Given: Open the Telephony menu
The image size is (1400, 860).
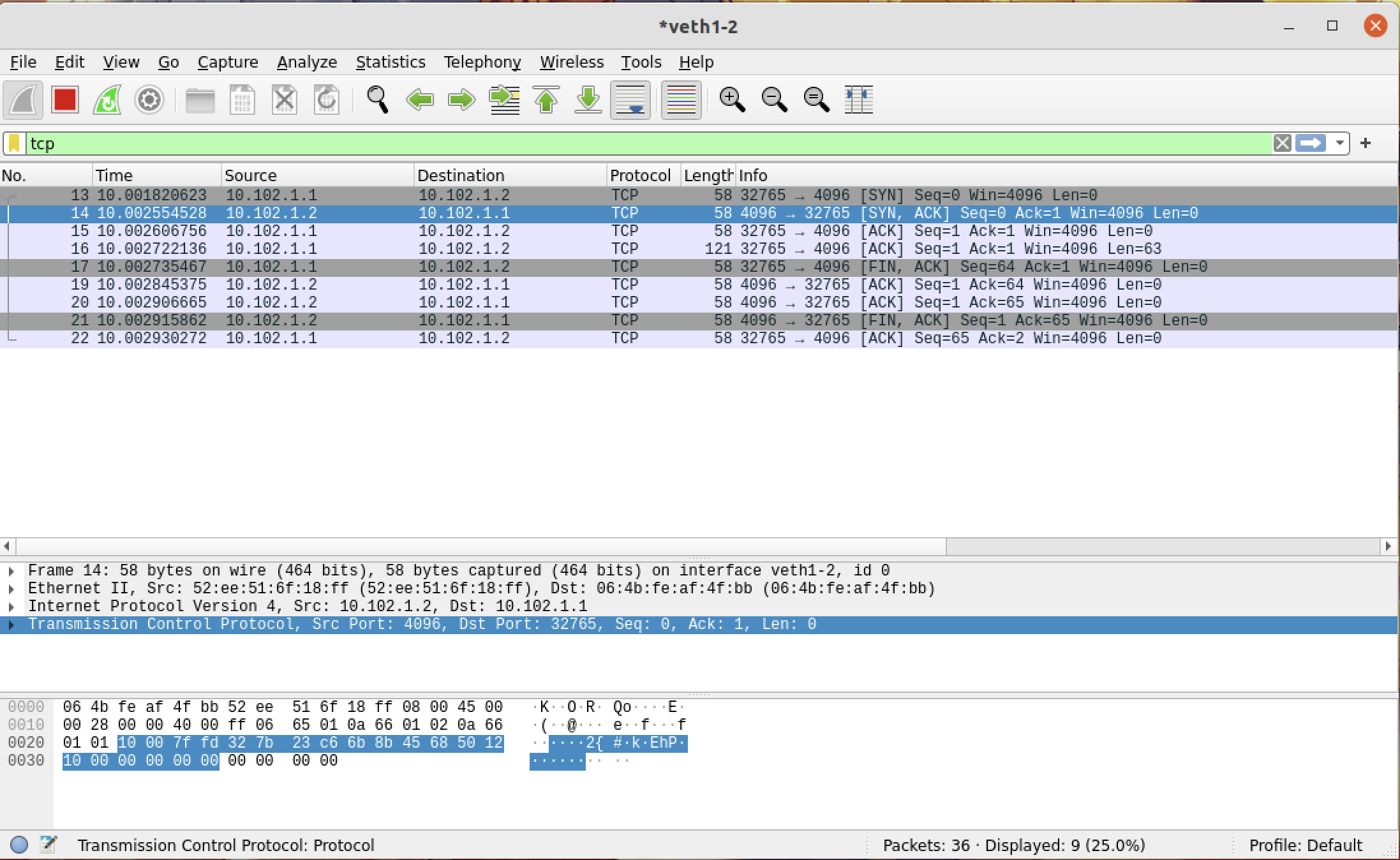Looking at the screenshot, I should click(482, 62).
